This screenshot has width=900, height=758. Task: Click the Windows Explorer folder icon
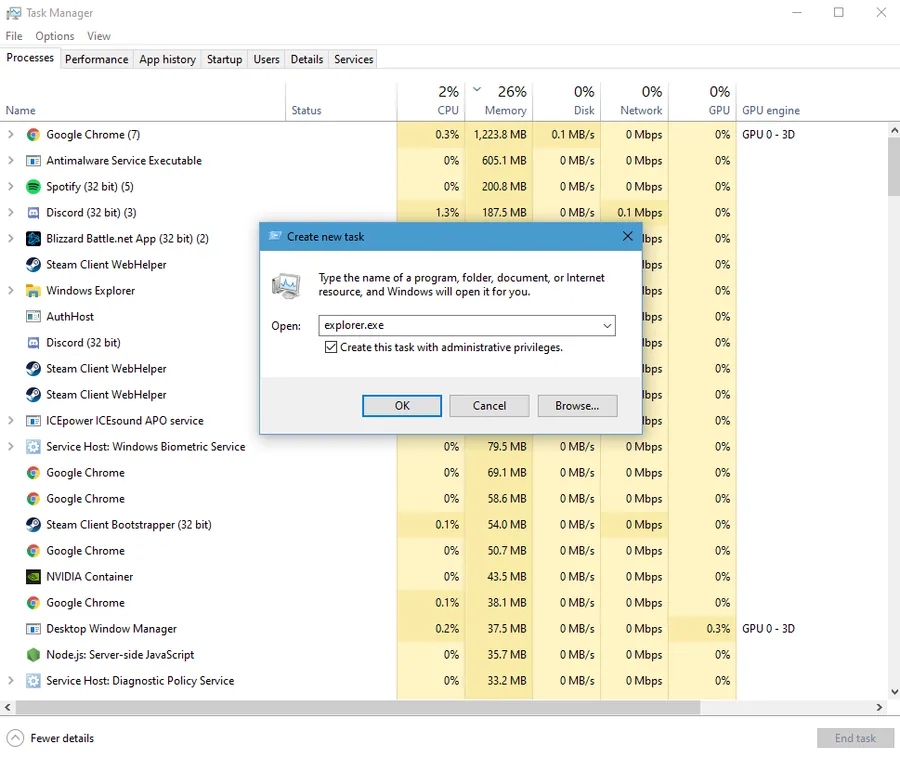[x=33, y=291]
